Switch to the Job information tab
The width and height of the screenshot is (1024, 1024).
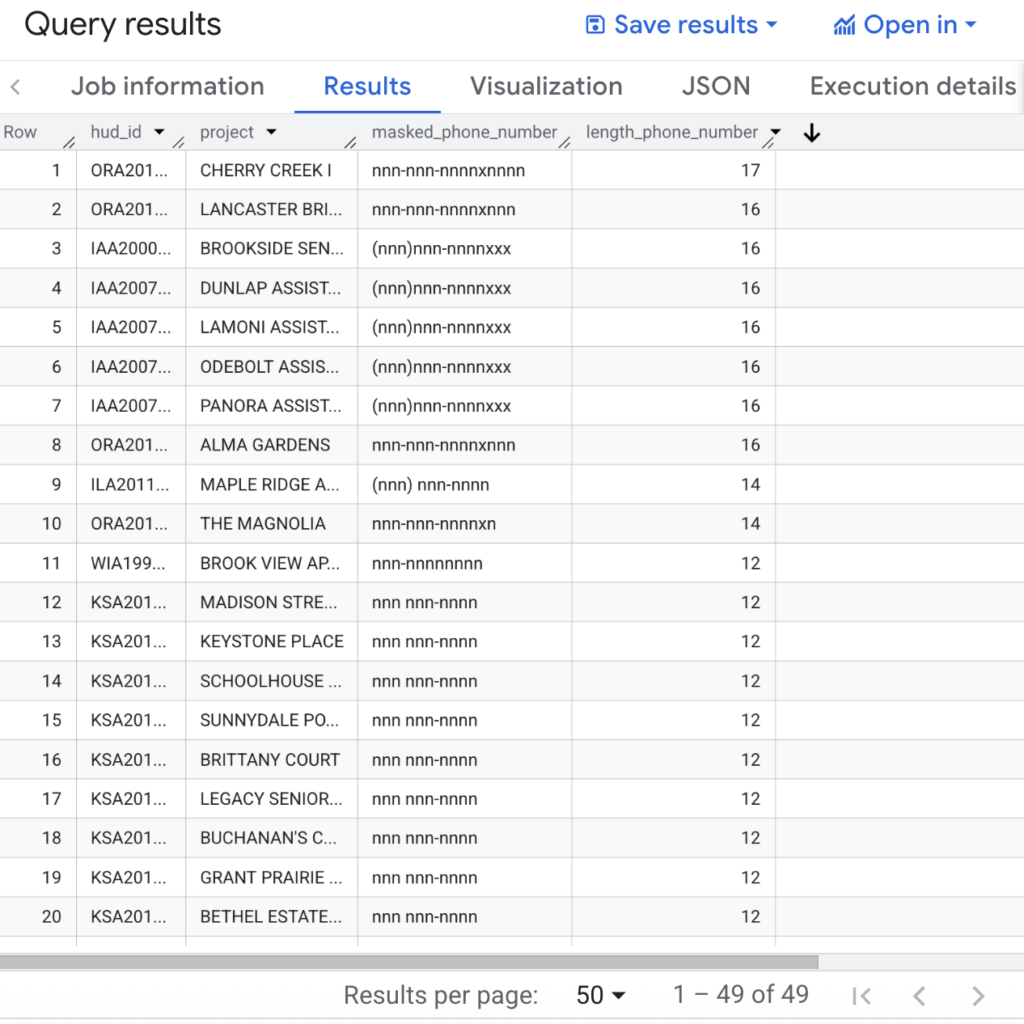[x=167, y=86]
